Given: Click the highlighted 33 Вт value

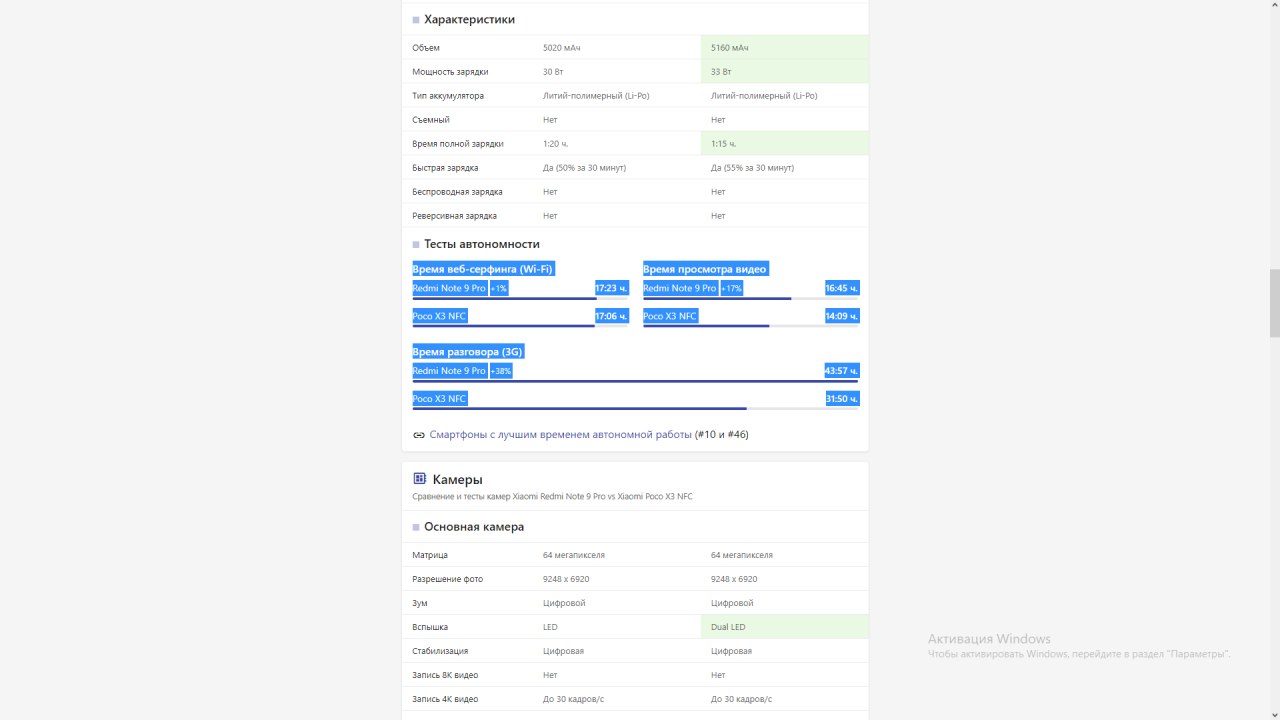Looking at the screenshot, I should pyautogui.click(x=721, y=72).
